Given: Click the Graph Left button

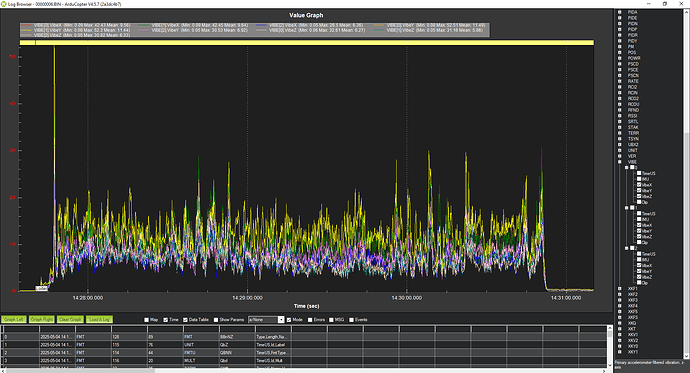Looking at the screenshot, I should click(14, 319).
